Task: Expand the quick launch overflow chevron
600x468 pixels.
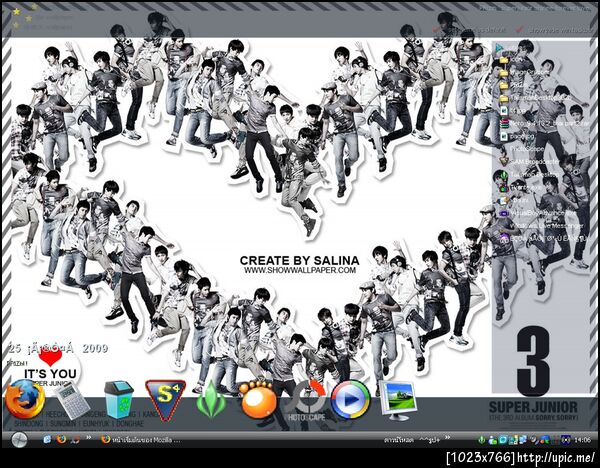Action: pyautogui.click(x=88, y=438)
